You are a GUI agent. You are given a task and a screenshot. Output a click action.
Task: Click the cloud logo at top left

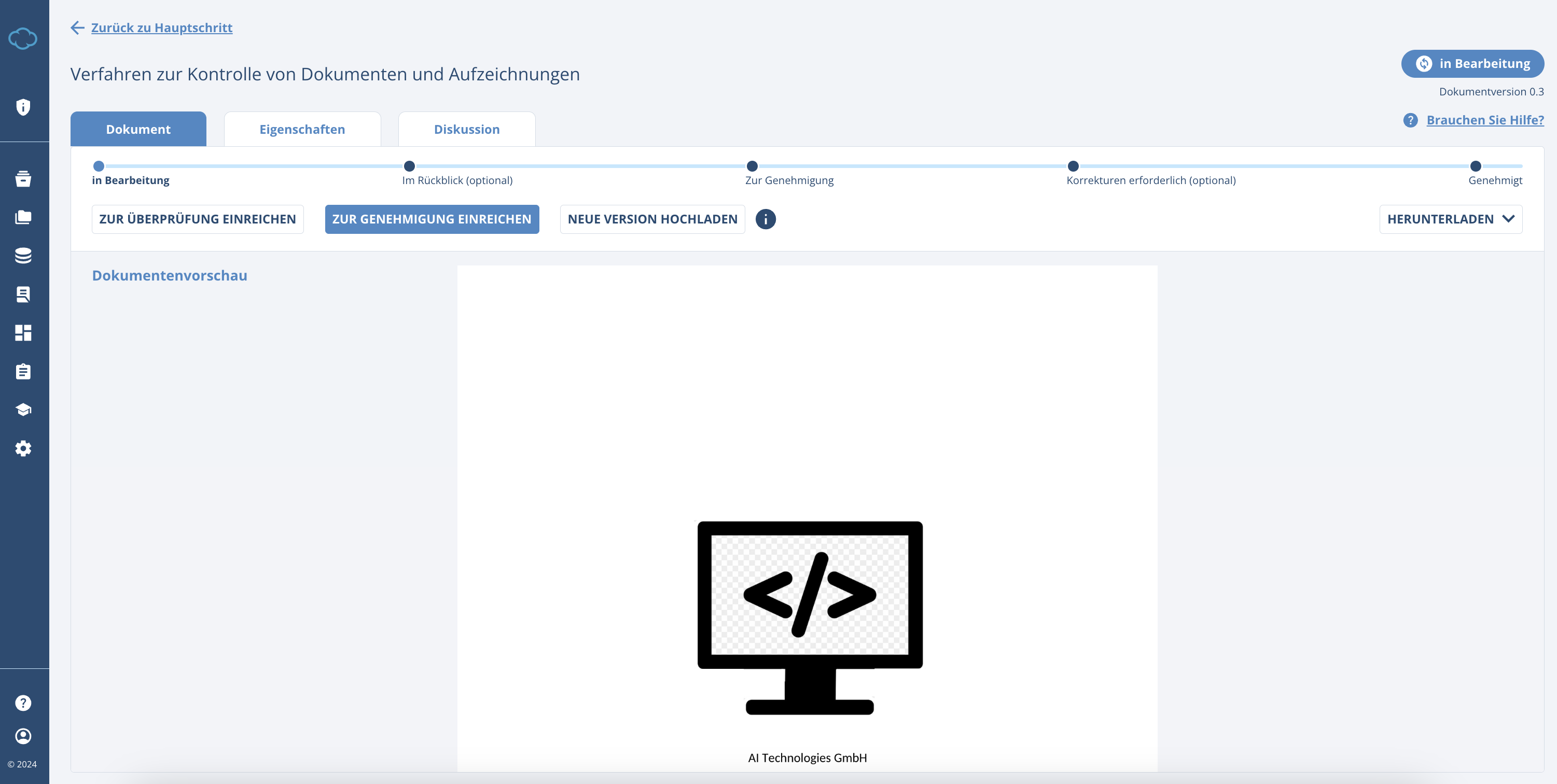23,39
